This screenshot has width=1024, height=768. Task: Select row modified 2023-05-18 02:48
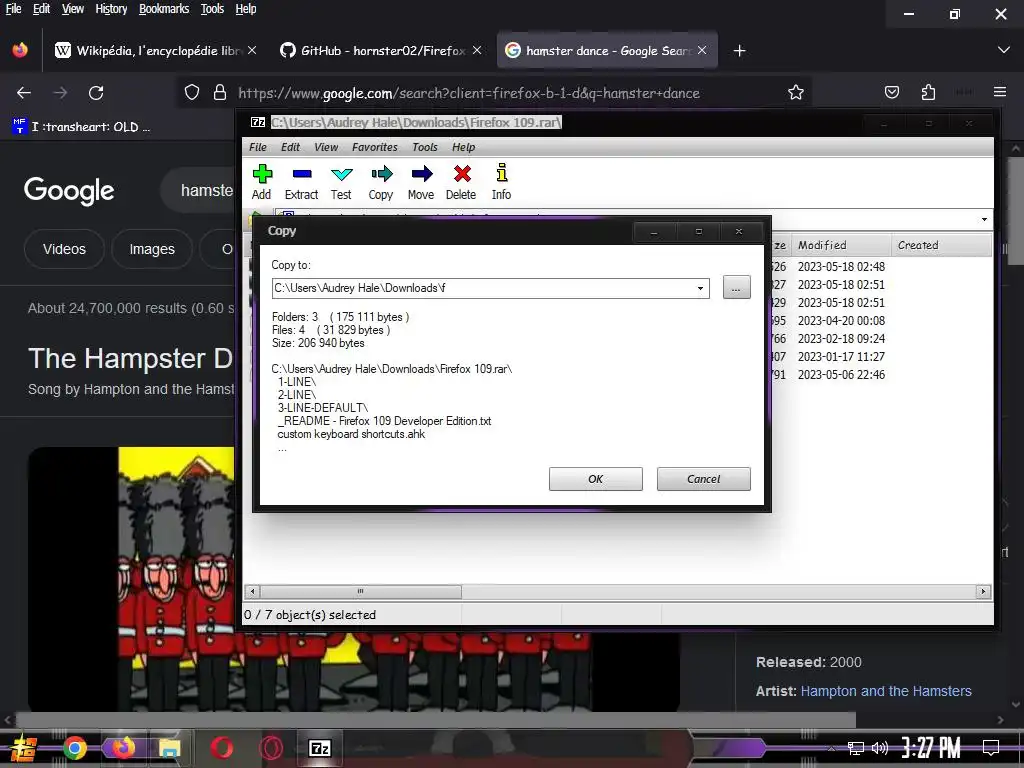click(x=841, y=266)
